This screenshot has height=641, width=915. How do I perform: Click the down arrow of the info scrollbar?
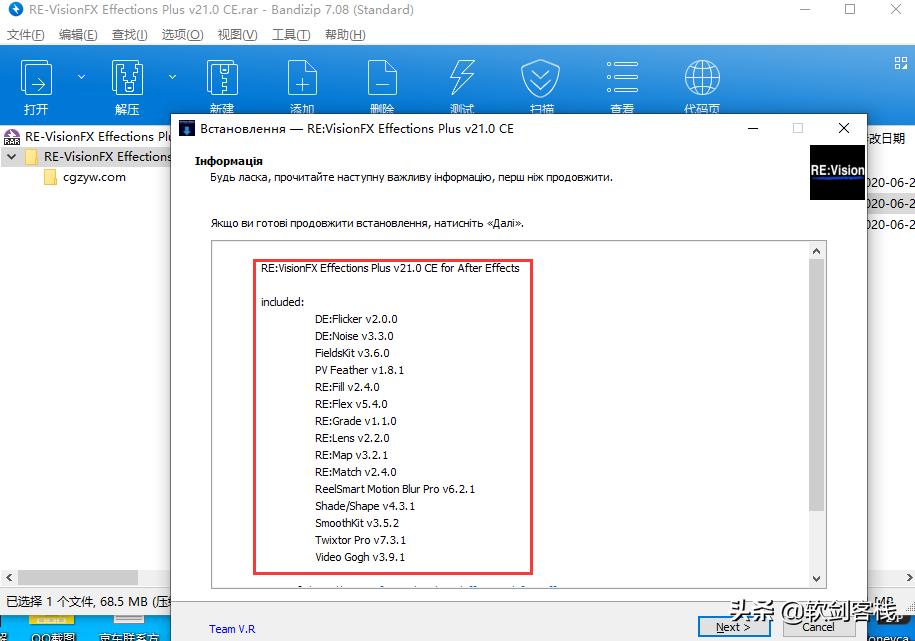click(817, 578)
